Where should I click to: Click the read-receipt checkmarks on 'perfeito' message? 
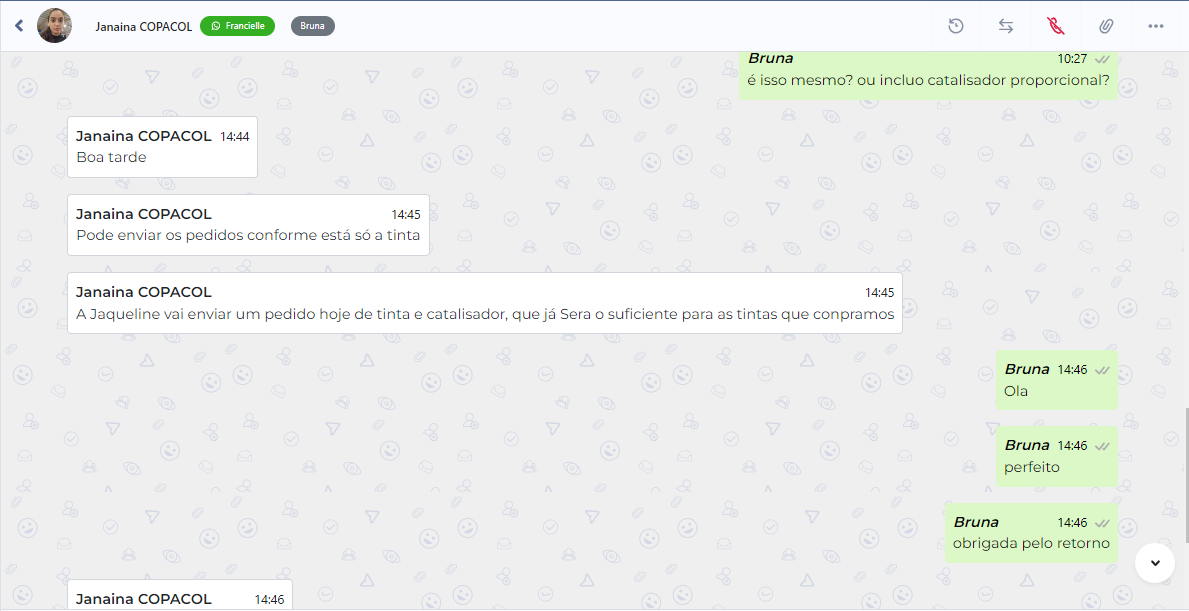click(1103, 446)
